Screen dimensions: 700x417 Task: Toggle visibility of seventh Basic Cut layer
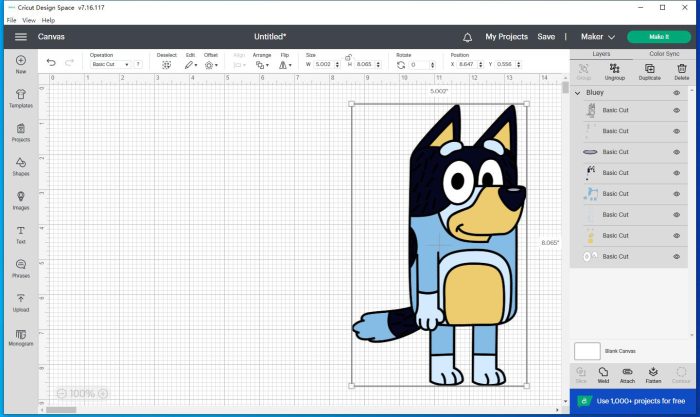point(677,236)
